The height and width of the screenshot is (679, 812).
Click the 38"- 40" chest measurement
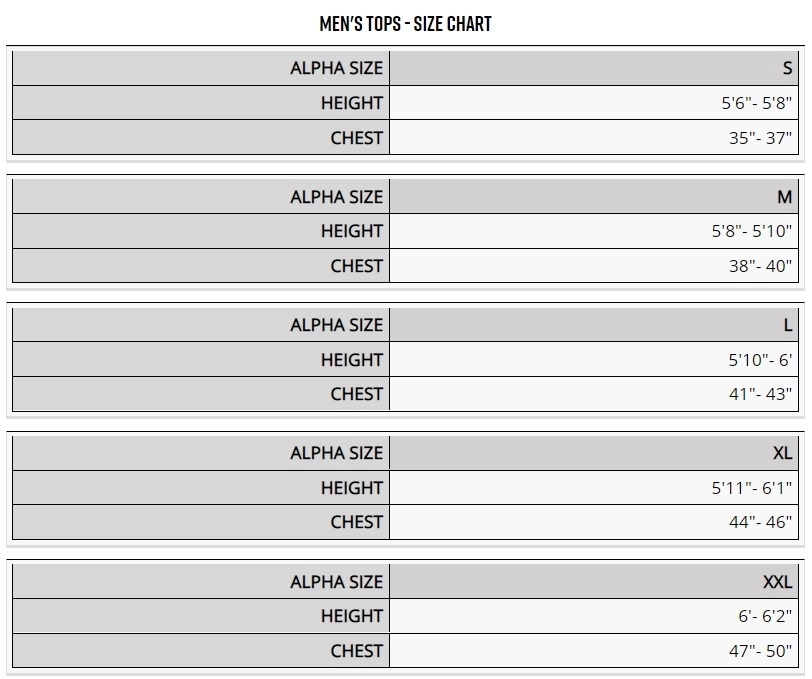coord(759,266)
